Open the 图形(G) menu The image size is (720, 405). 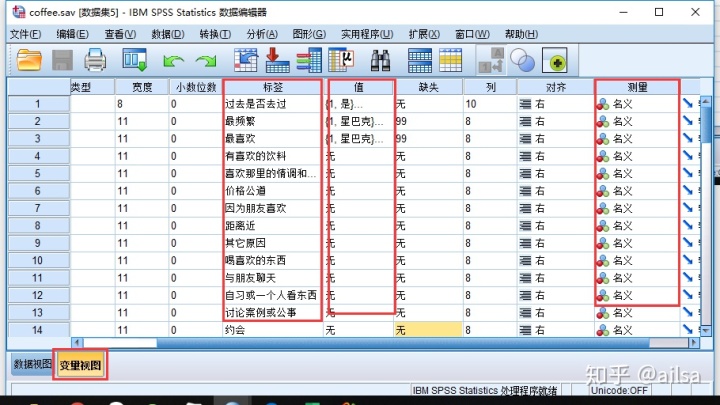[309, 34]
